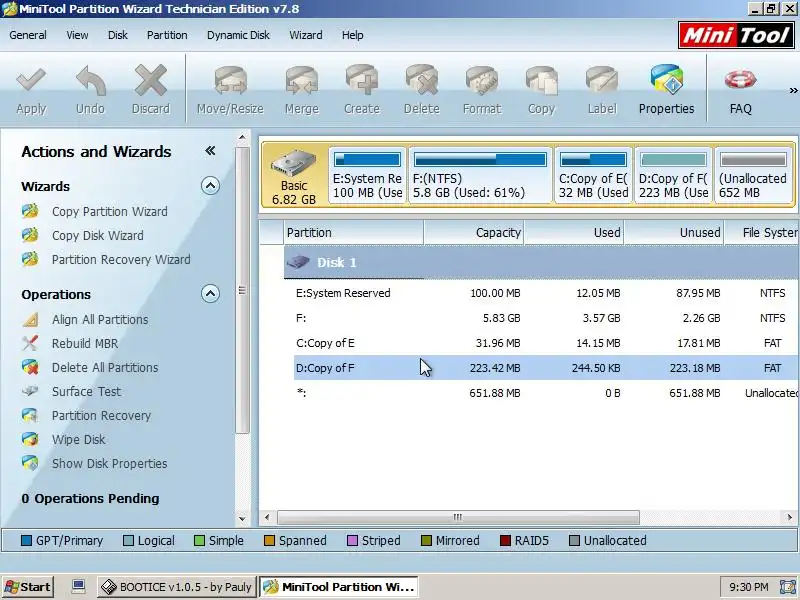Screen dimensions: 800x600
Task: Click Show Disk Properties operation
Action: point(109,463)
